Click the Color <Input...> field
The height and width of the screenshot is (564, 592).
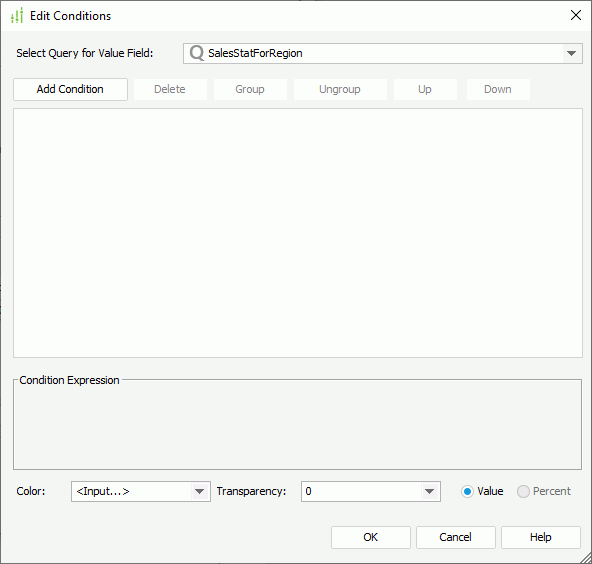point(140,492)
